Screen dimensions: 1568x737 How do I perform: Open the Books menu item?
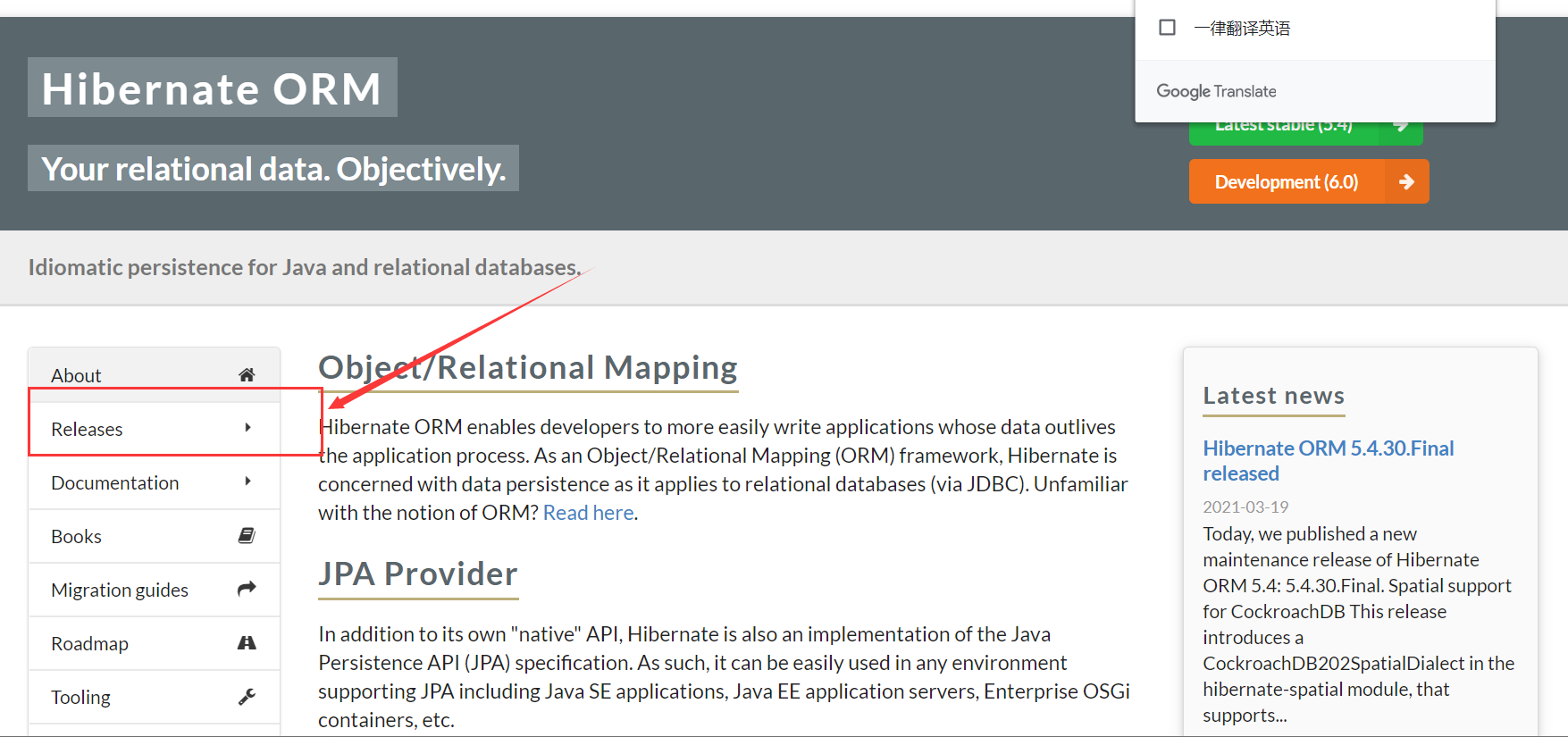tap(155, 536)
